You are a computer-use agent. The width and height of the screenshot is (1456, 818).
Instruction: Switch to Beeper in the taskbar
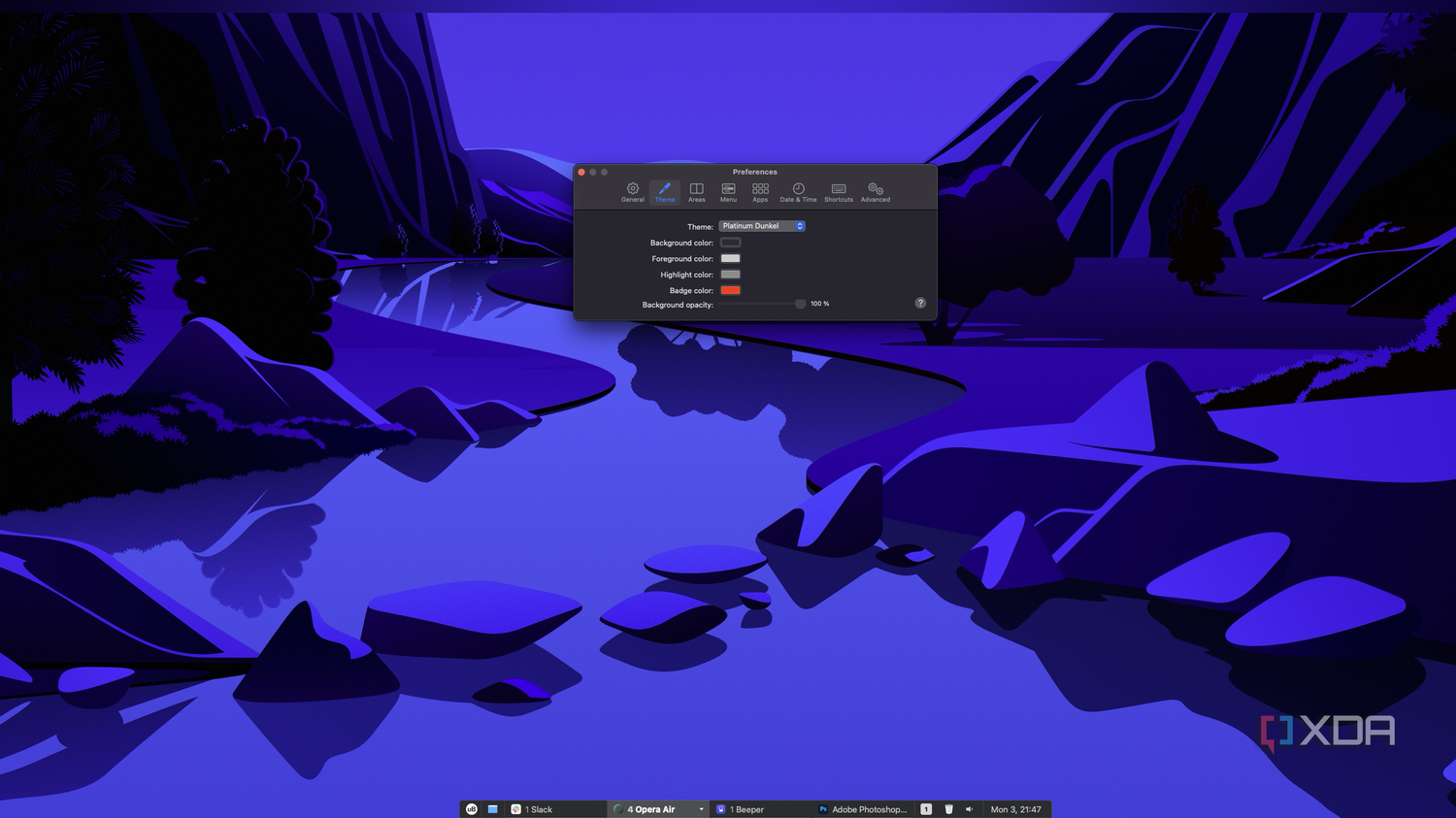(x=759, y=809)
